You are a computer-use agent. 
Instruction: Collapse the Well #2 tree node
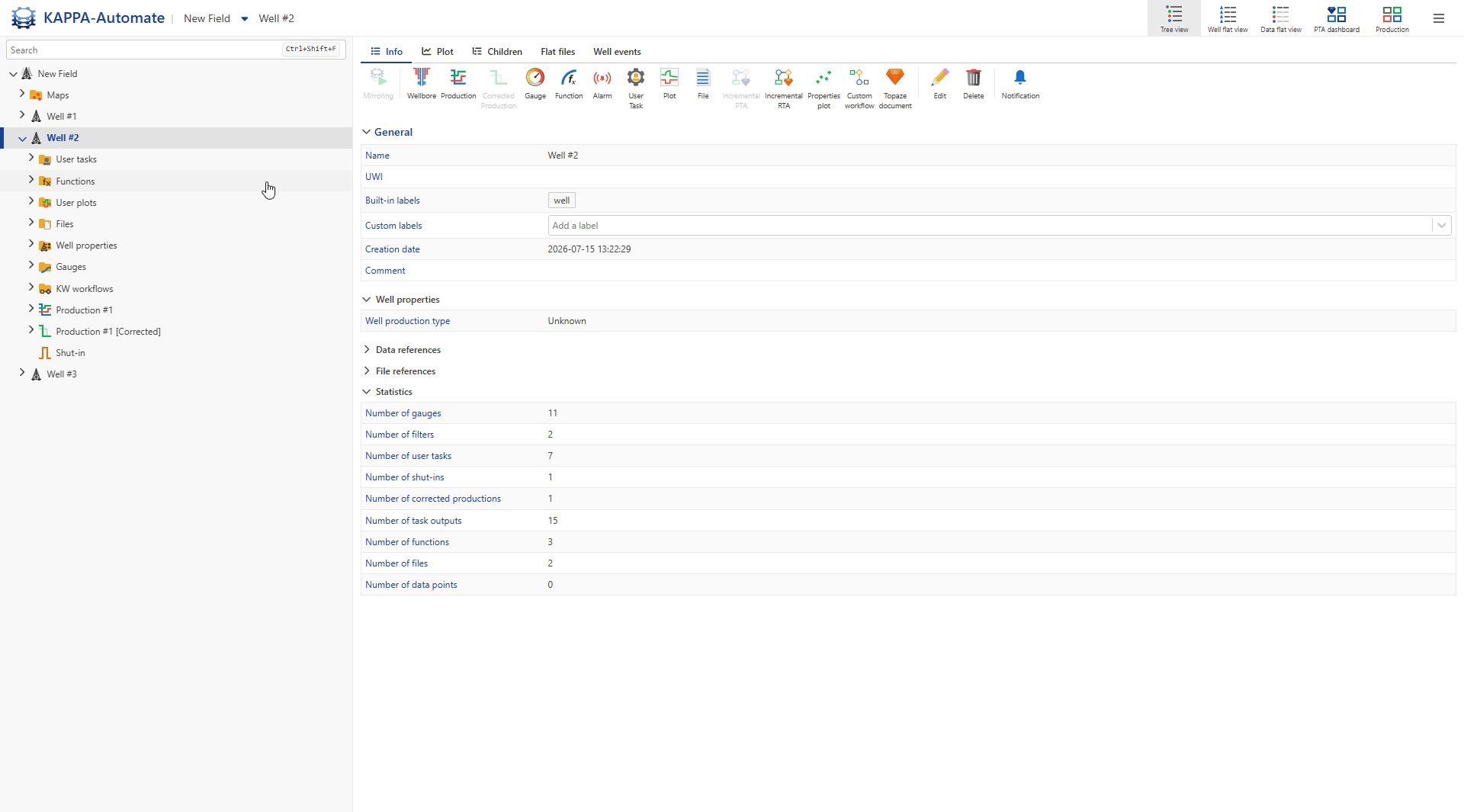(22, 138)
